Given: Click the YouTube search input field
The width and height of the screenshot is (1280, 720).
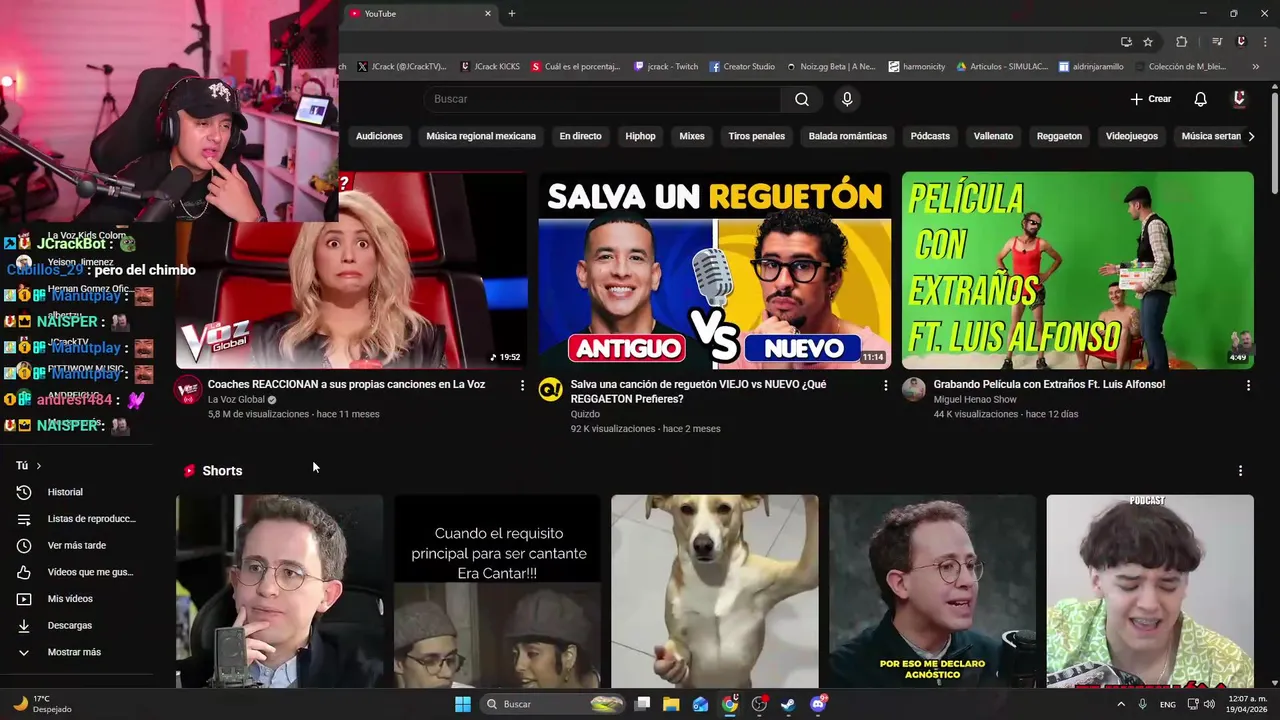Looking at the screenshot, I should 603,99.
